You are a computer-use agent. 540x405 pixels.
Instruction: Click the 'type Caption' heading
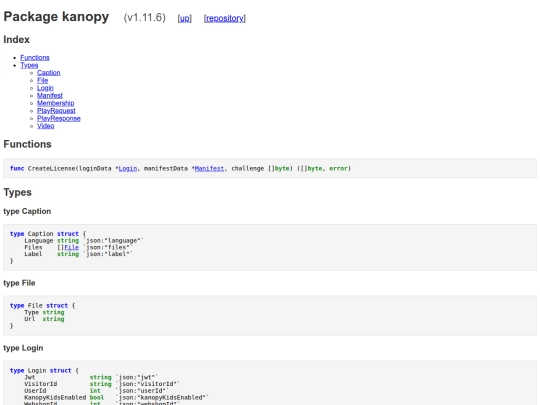[27, 211]
